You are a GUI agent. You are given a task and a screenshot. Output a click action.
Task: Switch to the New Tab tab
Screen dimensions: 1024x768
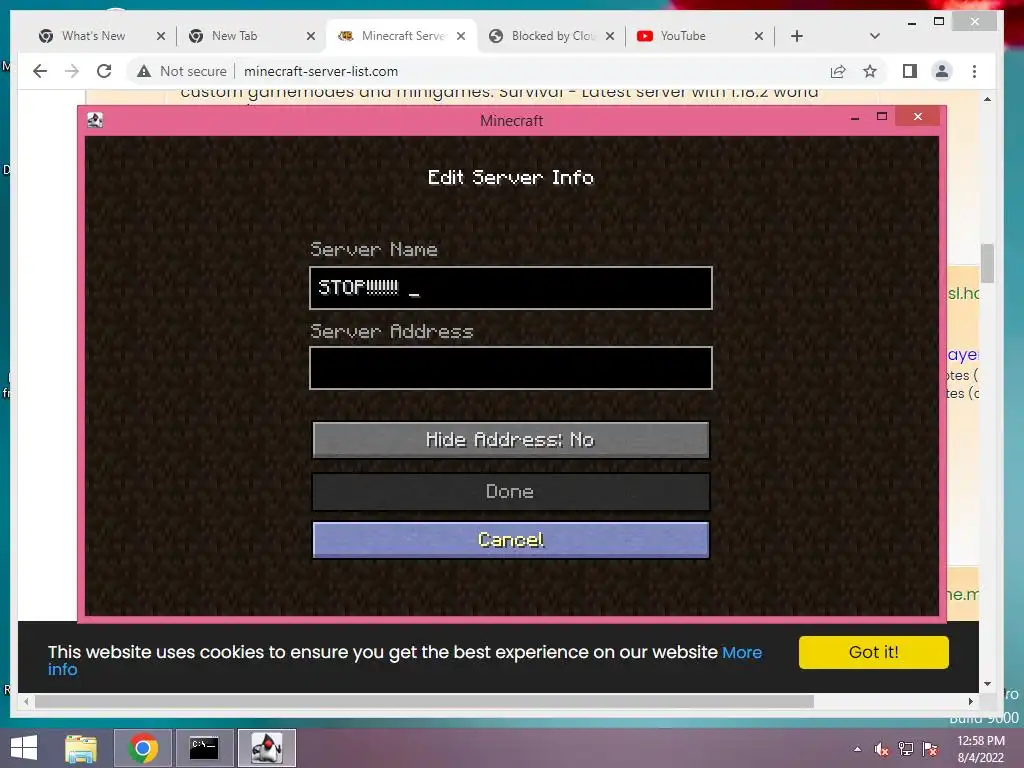click(235, 36)
